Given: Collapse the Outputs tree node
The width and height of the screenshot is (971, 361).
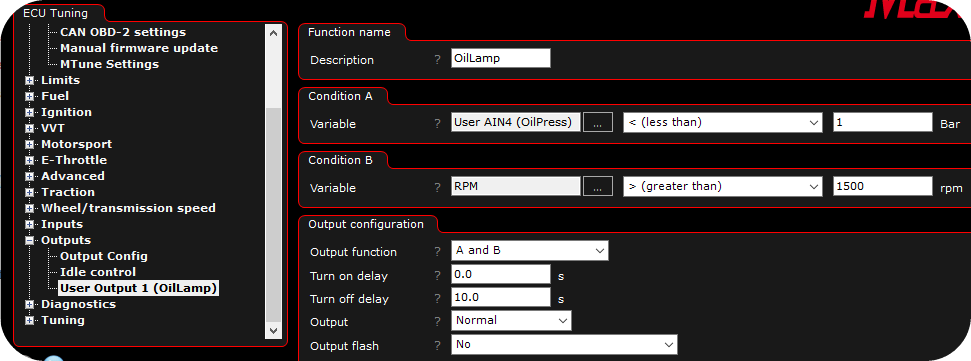Looking at the screenshot, I should tap(29, 240).
